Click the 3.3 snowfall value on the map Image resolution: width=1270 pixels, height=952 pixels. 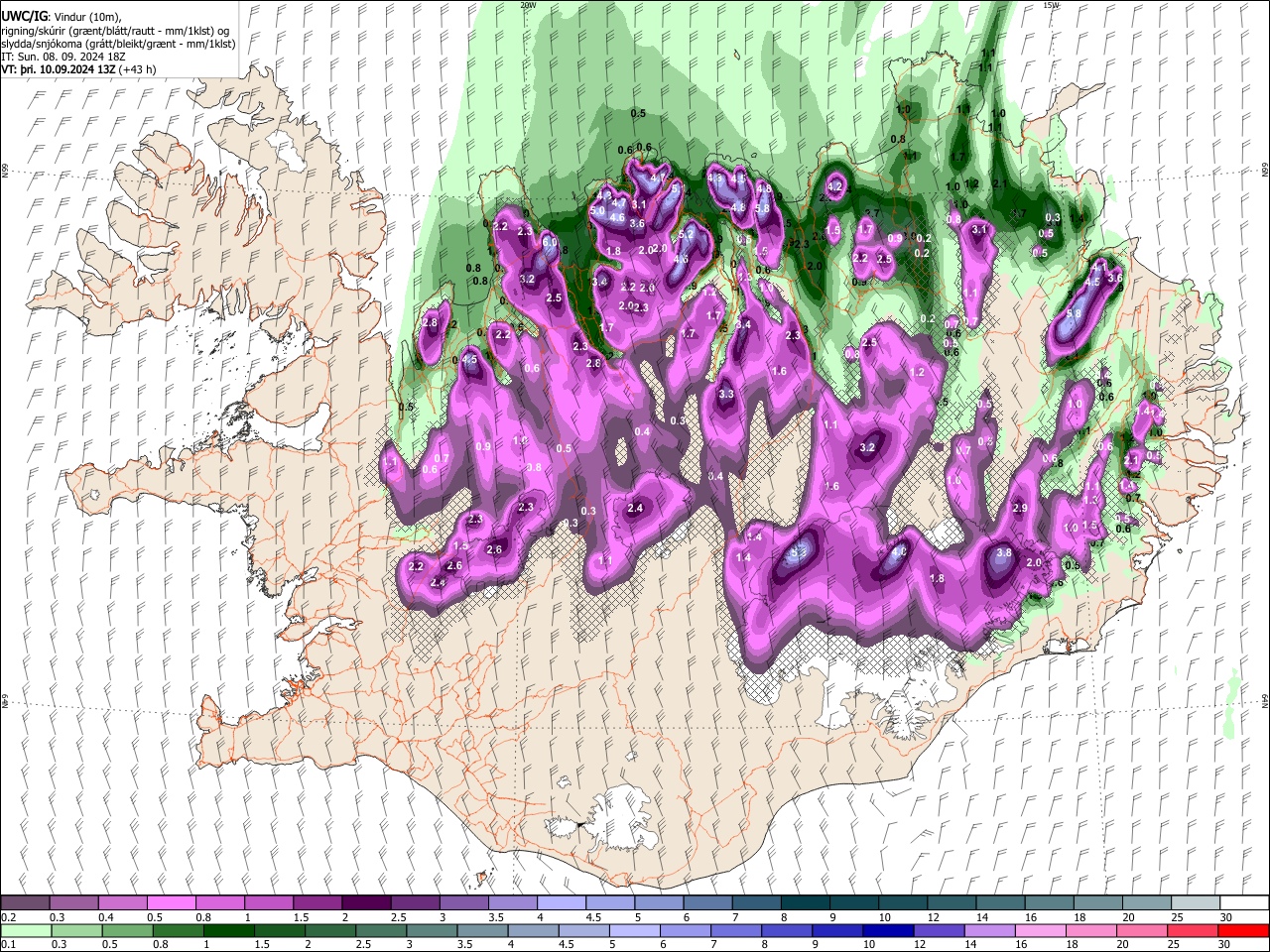[x=726, y=394]
